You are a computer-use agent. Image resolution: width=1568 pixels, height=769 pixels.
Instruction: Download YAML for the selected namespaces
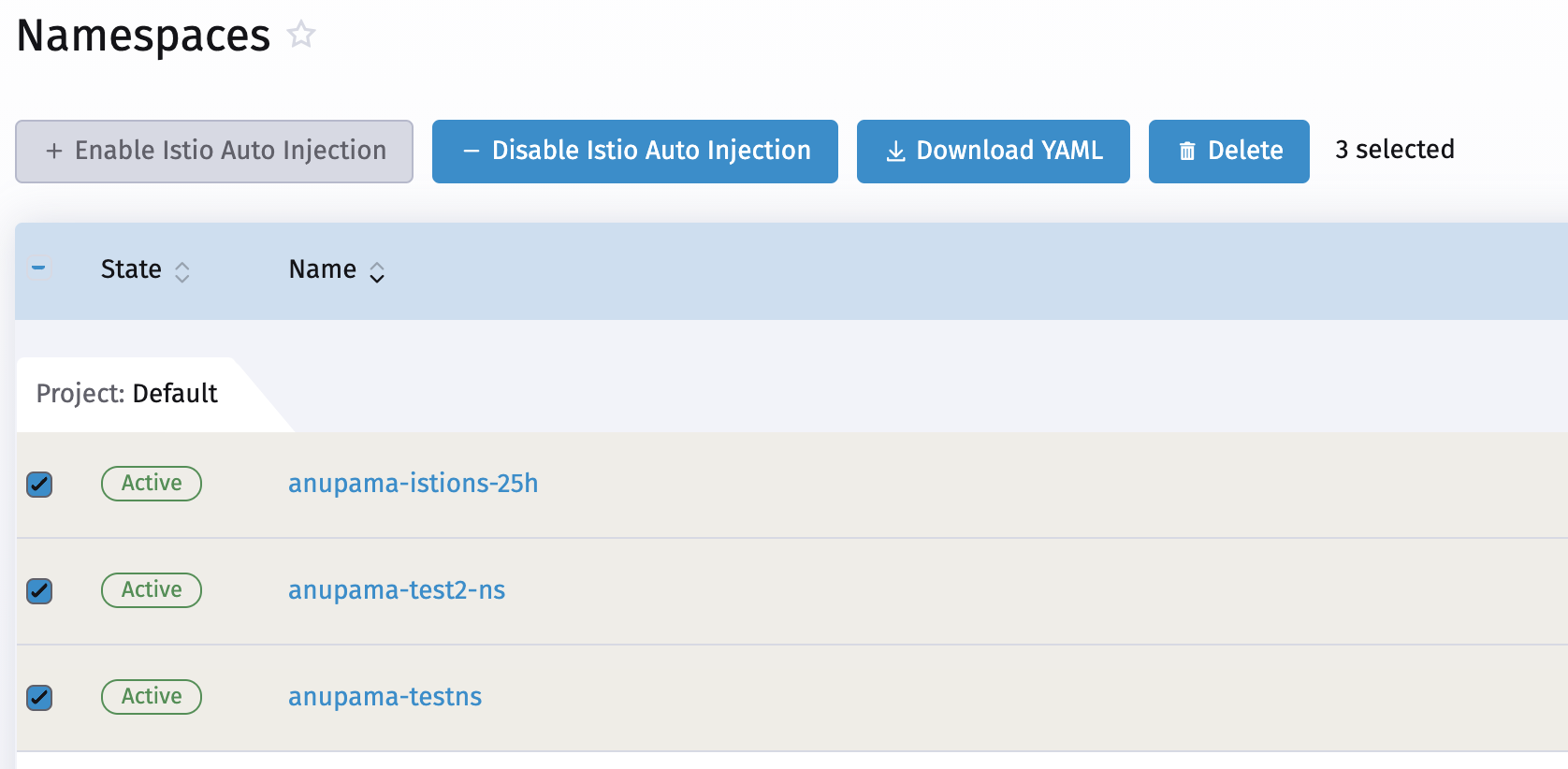993,151
